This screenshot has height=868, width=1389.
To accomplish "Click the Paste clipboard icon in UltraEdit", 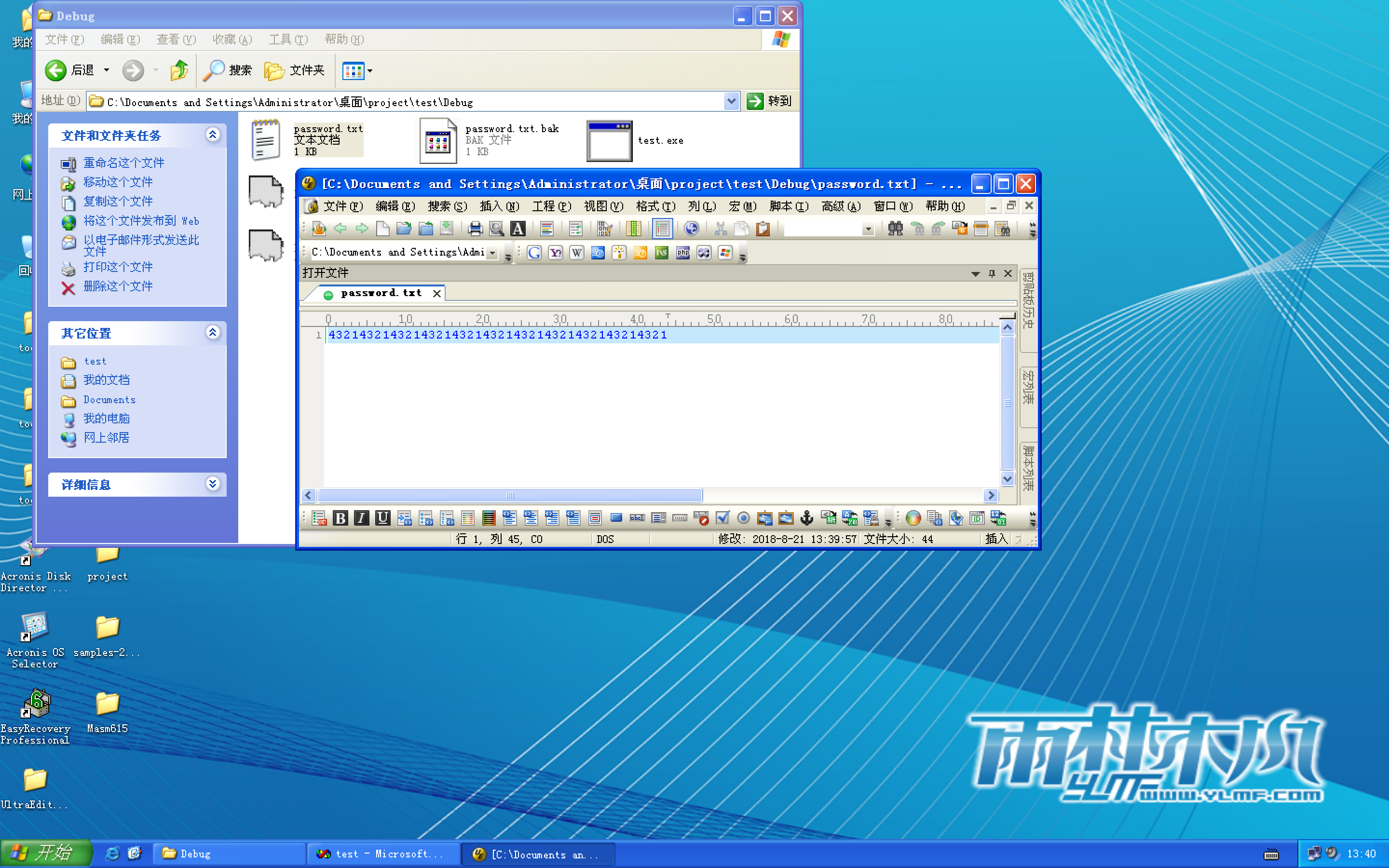I will (763, 229).
